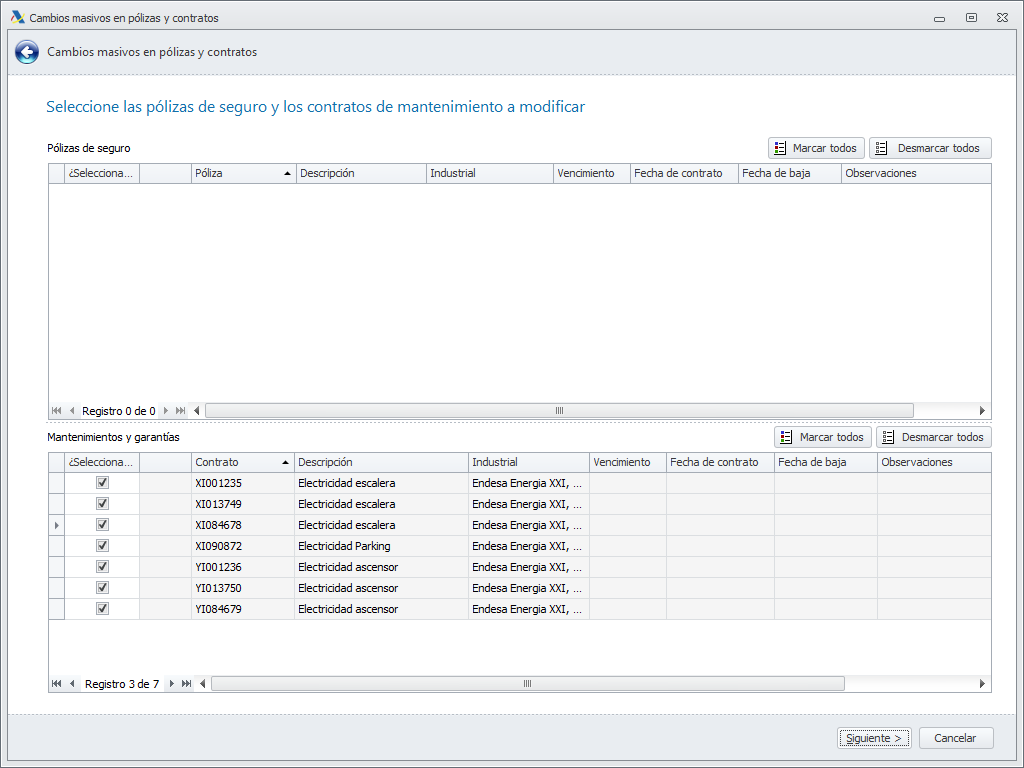Sort by Contrato column header

coord(242,462)
